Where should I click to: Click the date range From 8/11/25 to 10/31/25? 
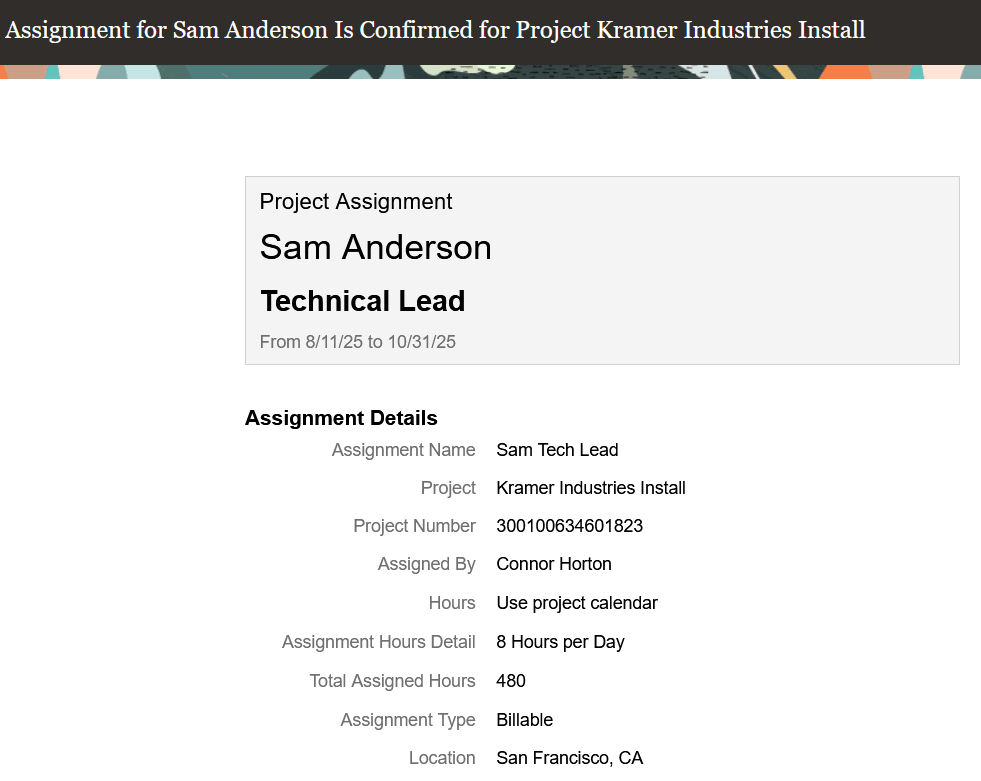tap(357, 342)
